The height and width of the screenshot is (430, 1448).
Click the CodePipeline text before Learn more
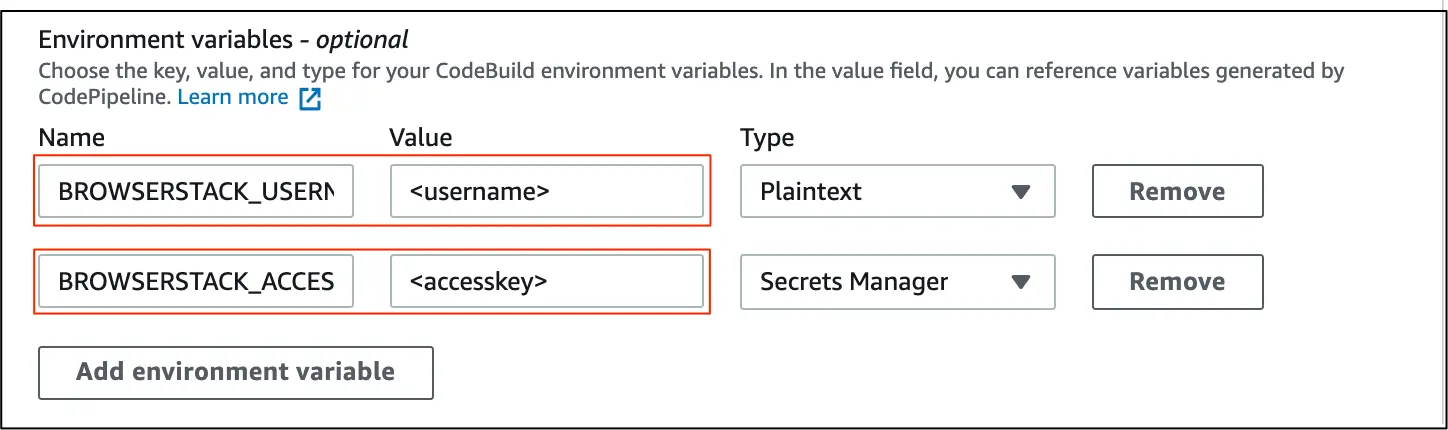[104, 98]
